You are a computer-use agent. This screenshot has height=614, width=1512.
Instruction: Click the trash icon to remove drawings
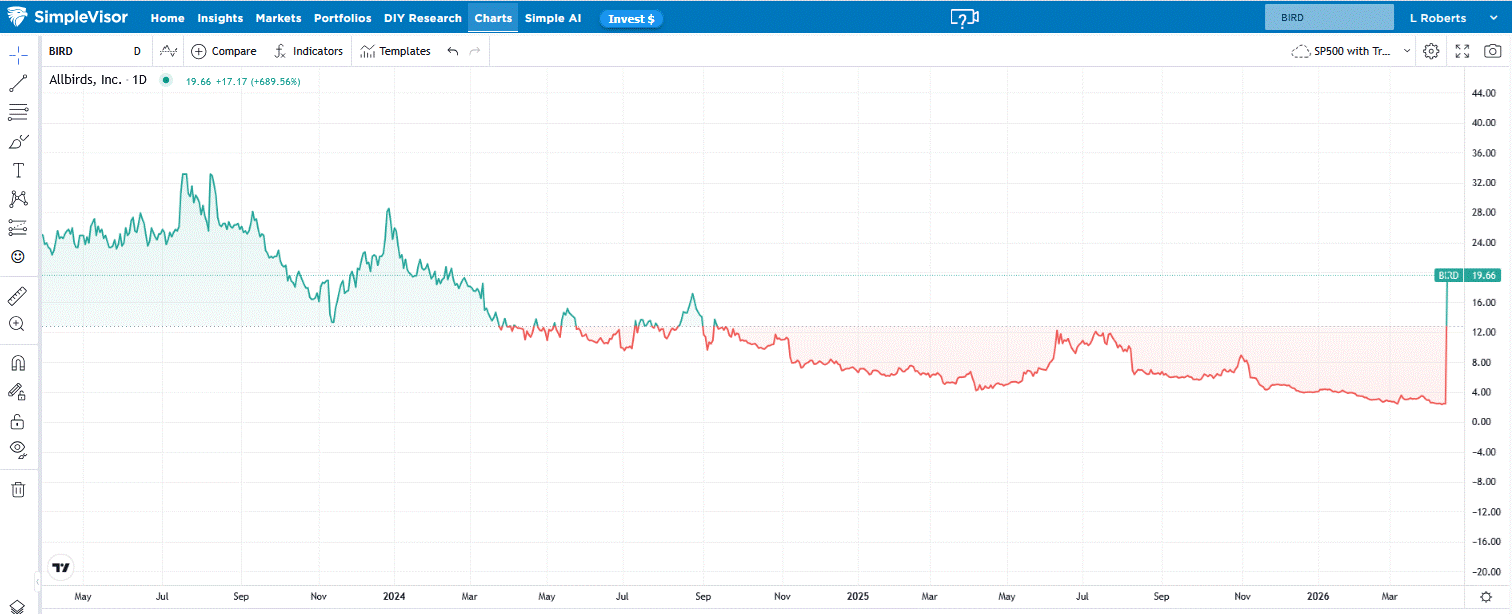(18, 489)
